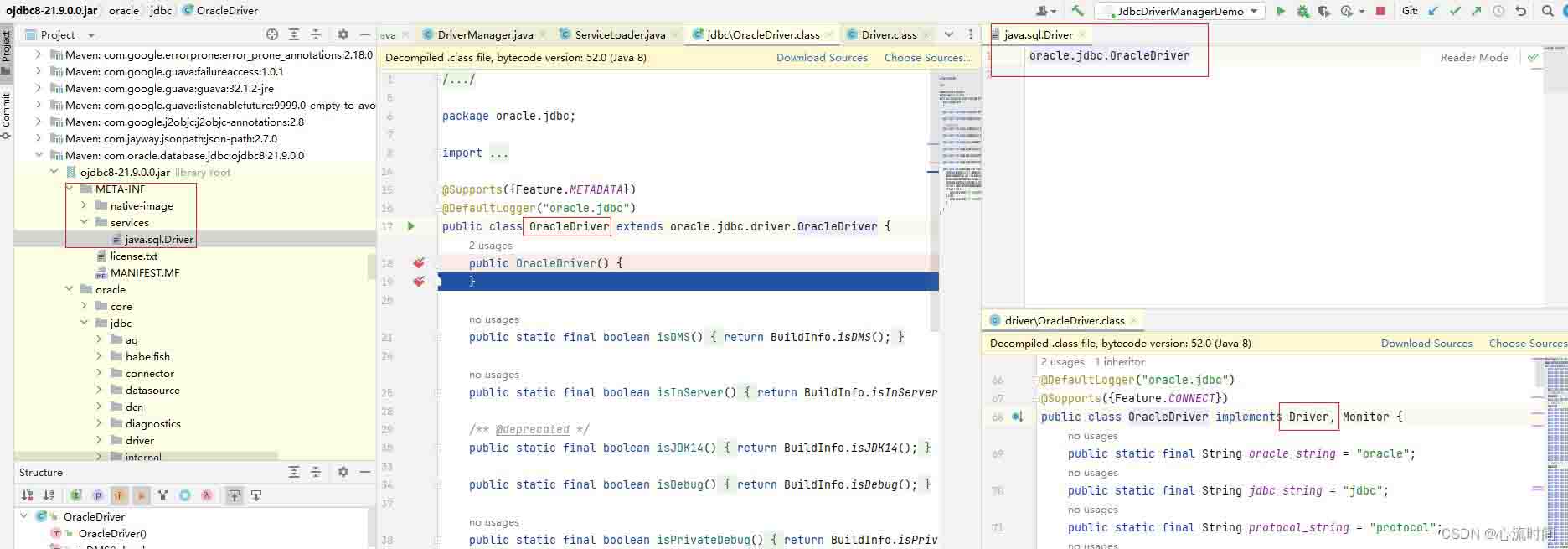Image resolution: width=1568 pixels, height=549 pixels.
Task: Open Search Everywhere magnifier
Action: pos(1547,11)
